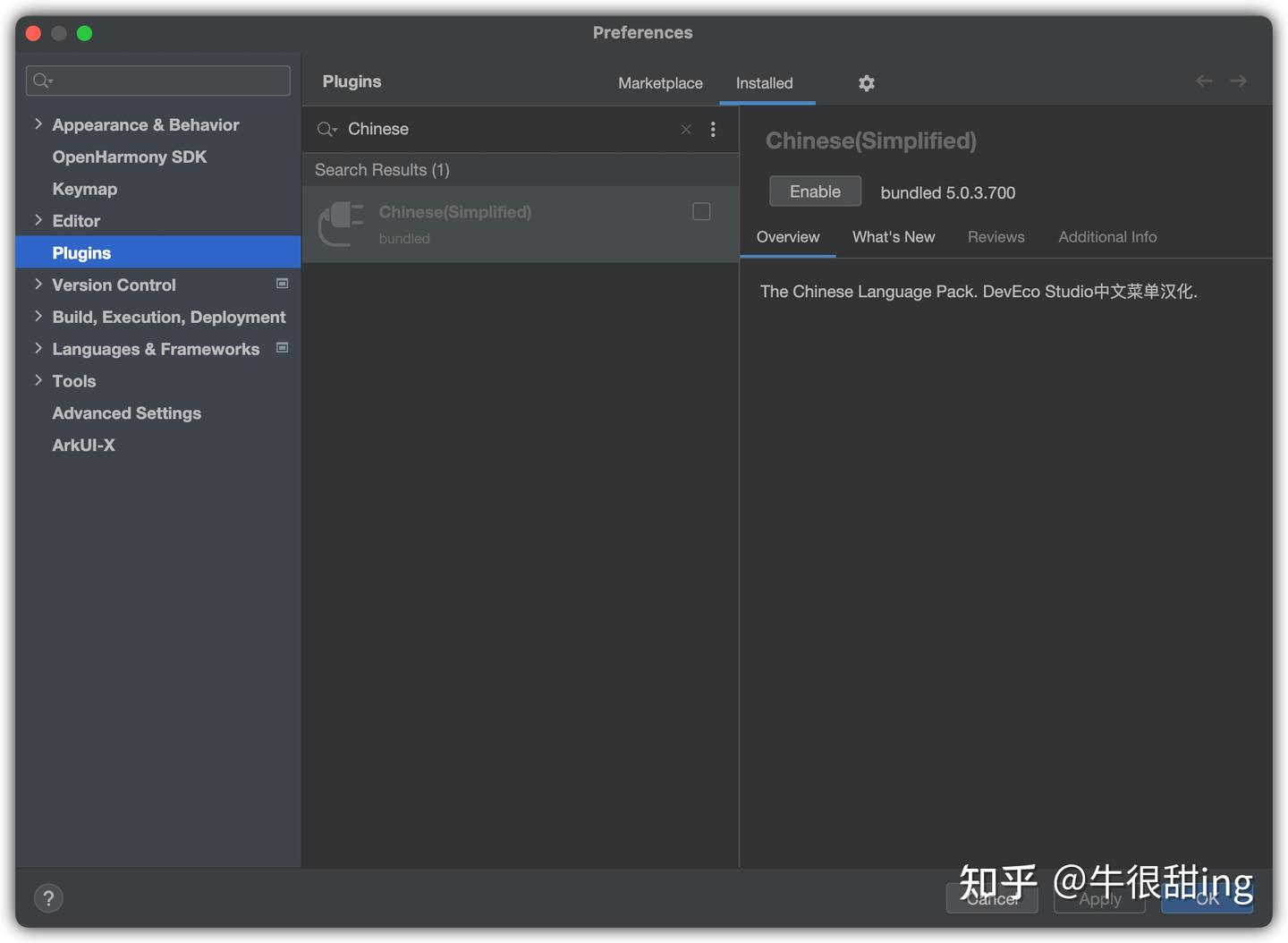
Task: Open the Additional Info tab
Action: point(1106,237)
